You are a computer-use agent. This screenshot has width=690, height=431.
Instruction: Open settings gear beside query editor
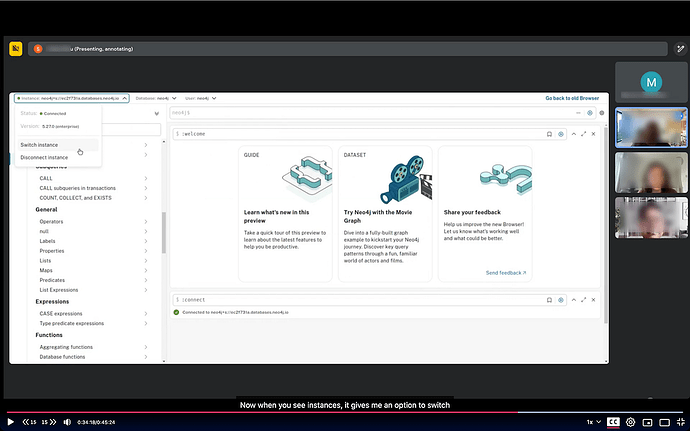[x=602, y=113]
